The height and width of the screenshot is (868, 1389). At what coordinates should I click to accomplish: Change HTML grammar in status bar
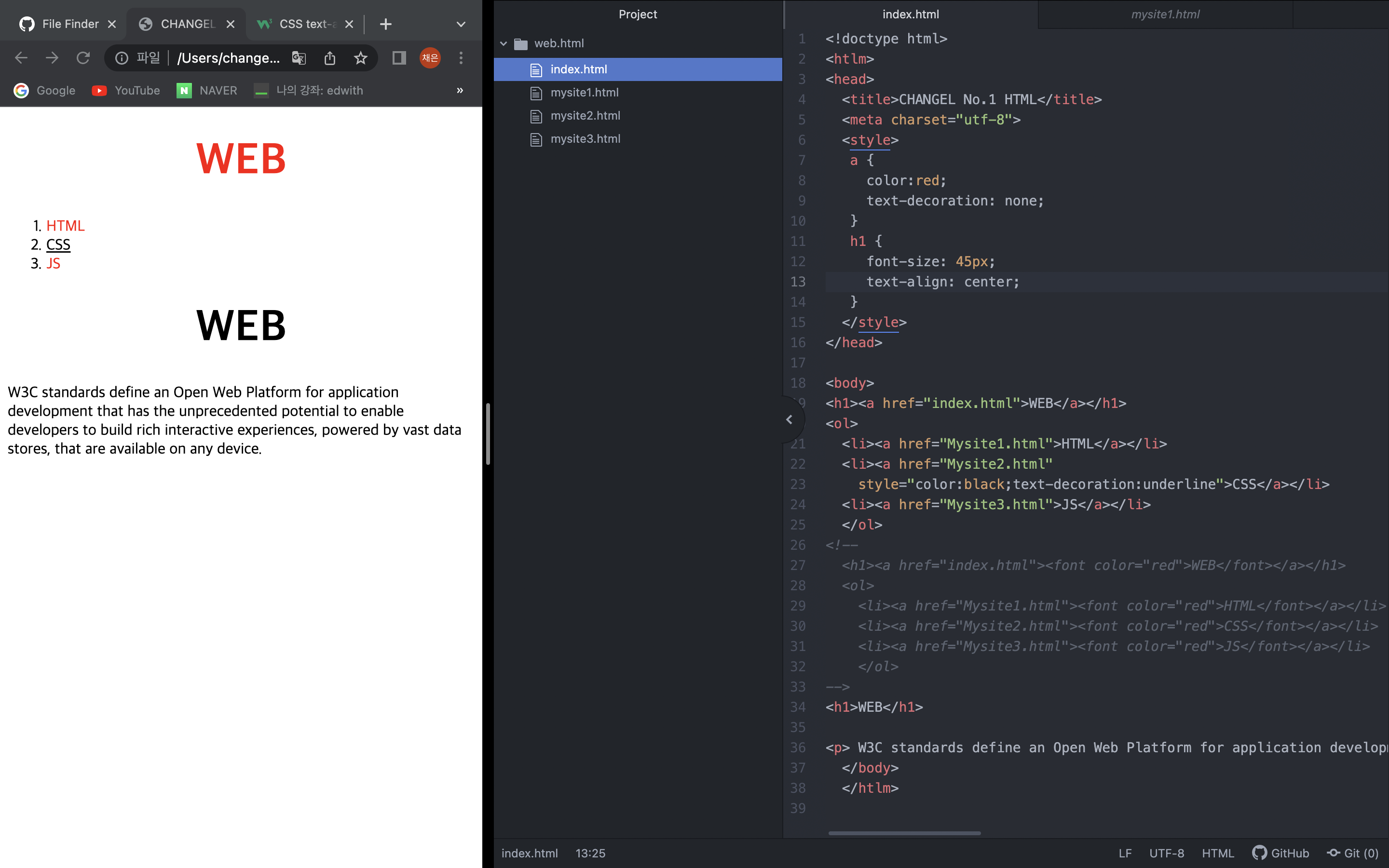tap(1217, 853)
